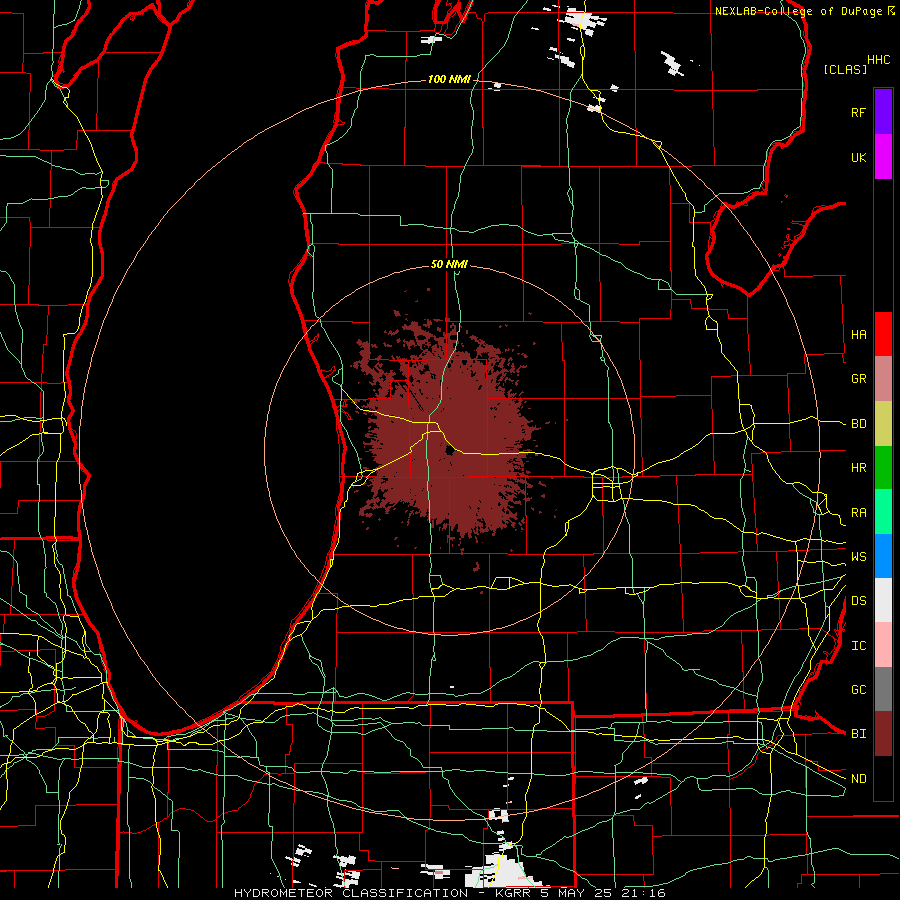This screenshot has width=900, height=900.
Task: Click the HR legend label
Action: (858, 468)
